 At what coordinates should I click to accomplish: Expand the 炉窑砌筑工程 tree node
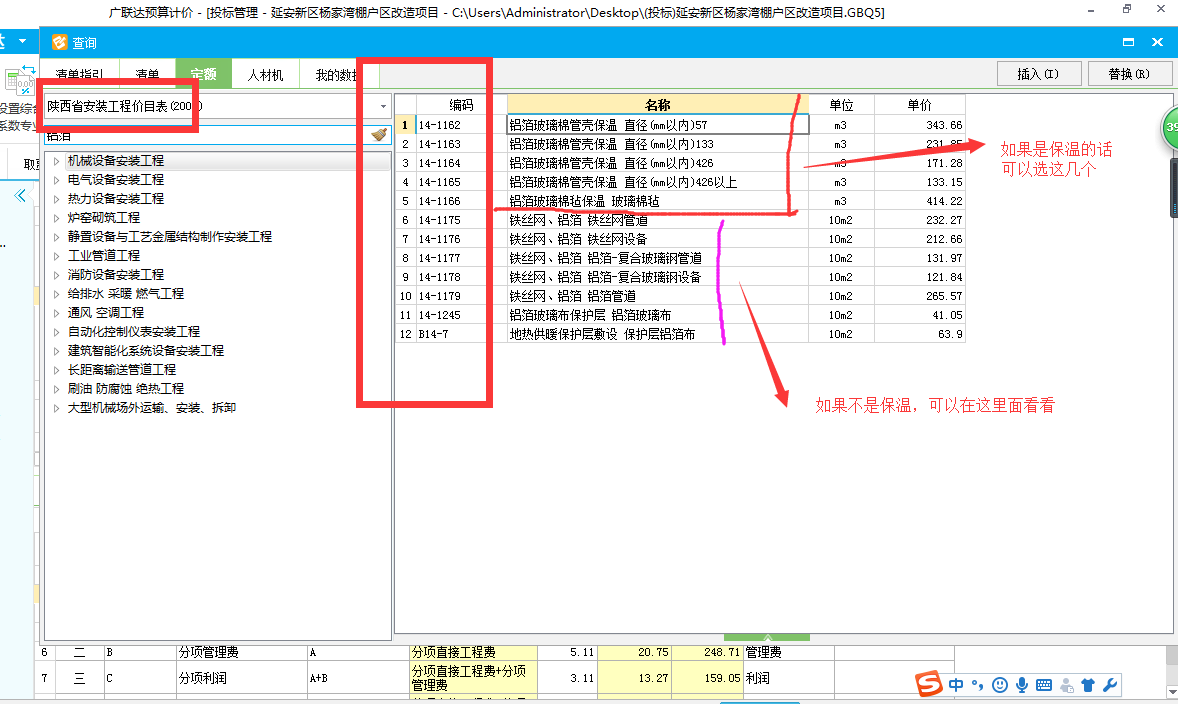(x=56, y=217)
